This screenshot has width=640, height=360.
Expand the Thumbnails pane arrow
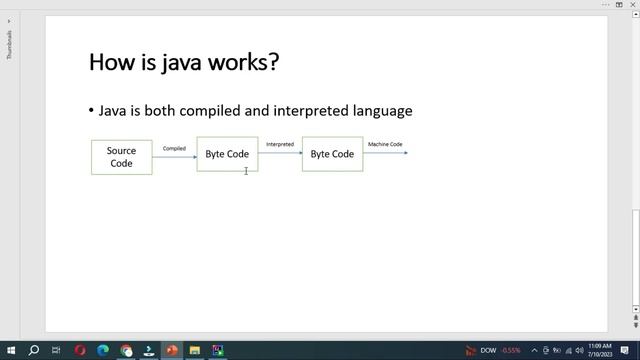click(9, 21)
